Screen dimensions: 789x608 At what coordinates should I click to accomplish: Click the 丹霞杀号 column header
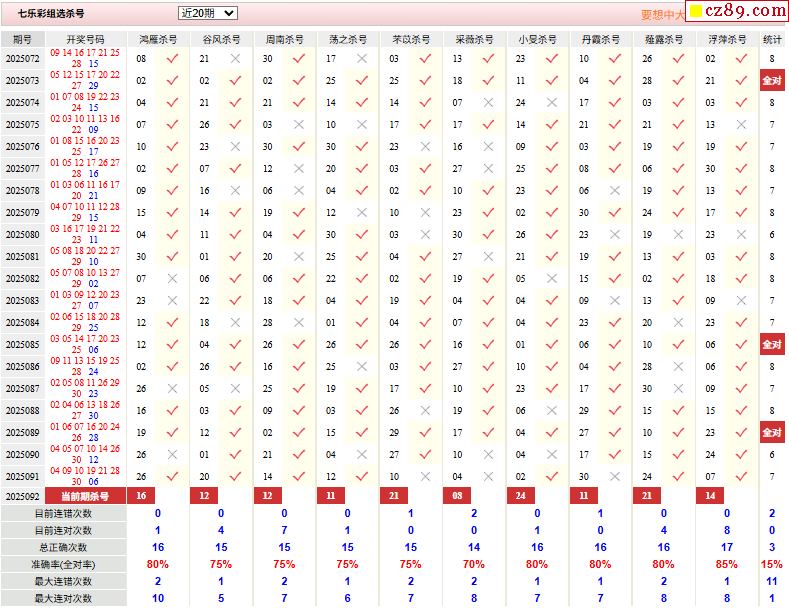click(x=601, y=39)
